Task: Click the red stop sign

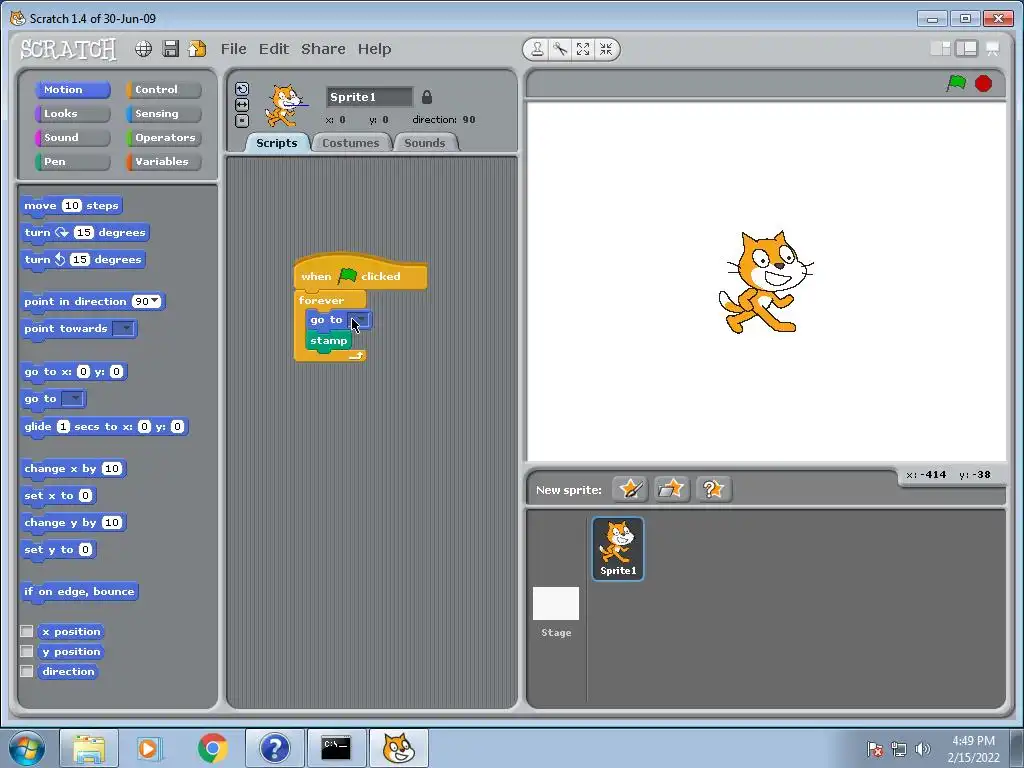Action: pos(984,84)
